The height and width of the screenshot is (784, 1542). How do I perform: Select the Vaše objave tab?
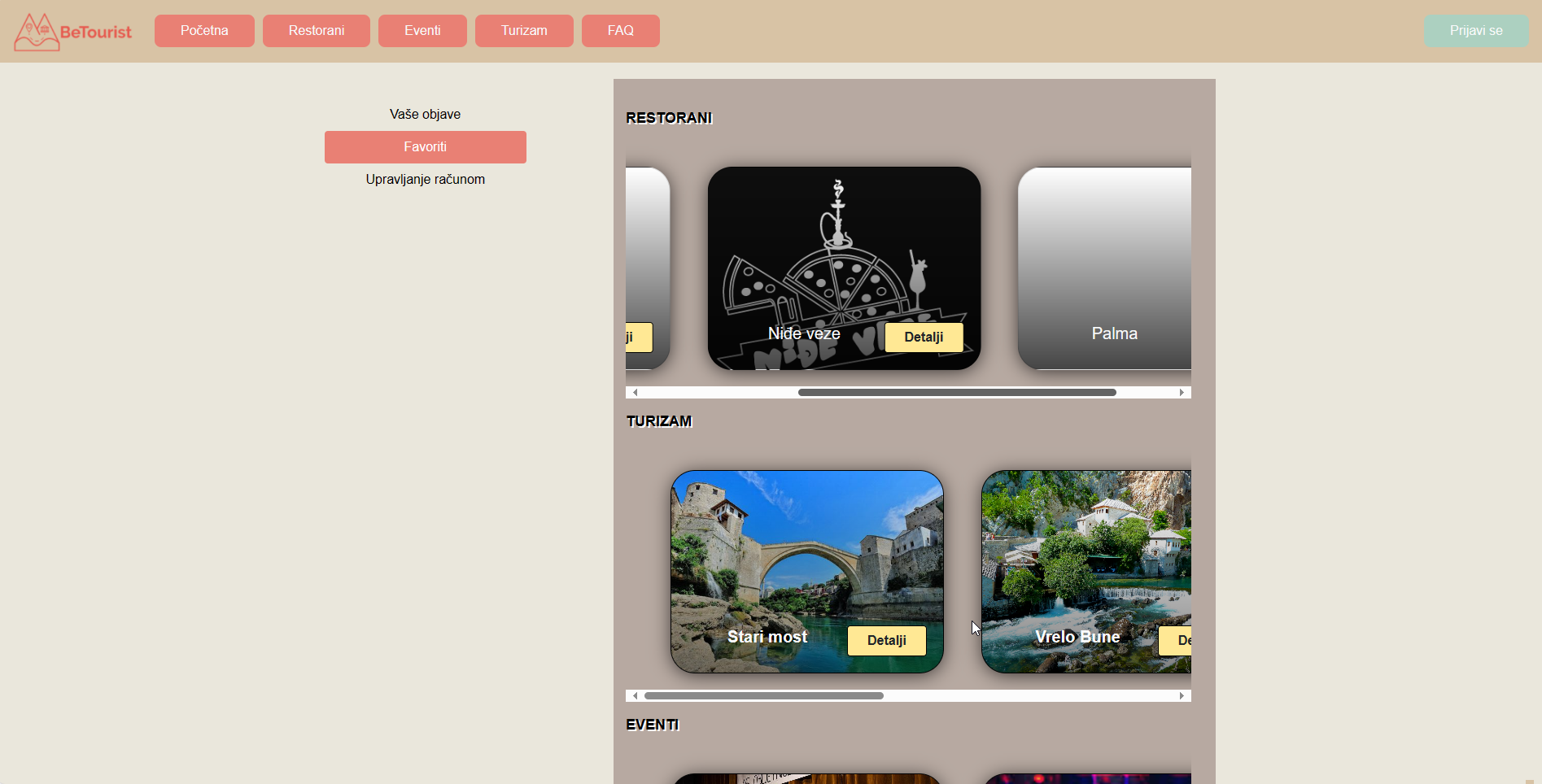[425, 115]
